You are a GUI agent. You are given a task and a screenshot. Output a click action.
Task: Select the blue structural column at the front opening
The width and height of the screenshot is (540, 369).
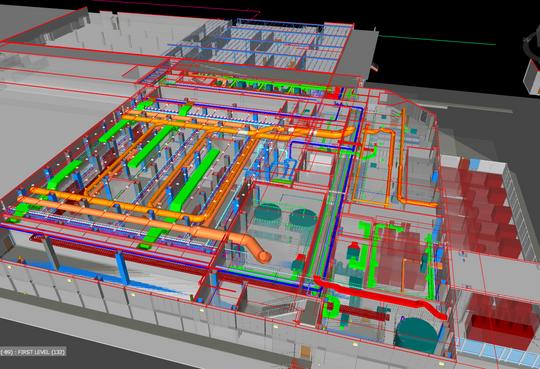coord(123,268)
